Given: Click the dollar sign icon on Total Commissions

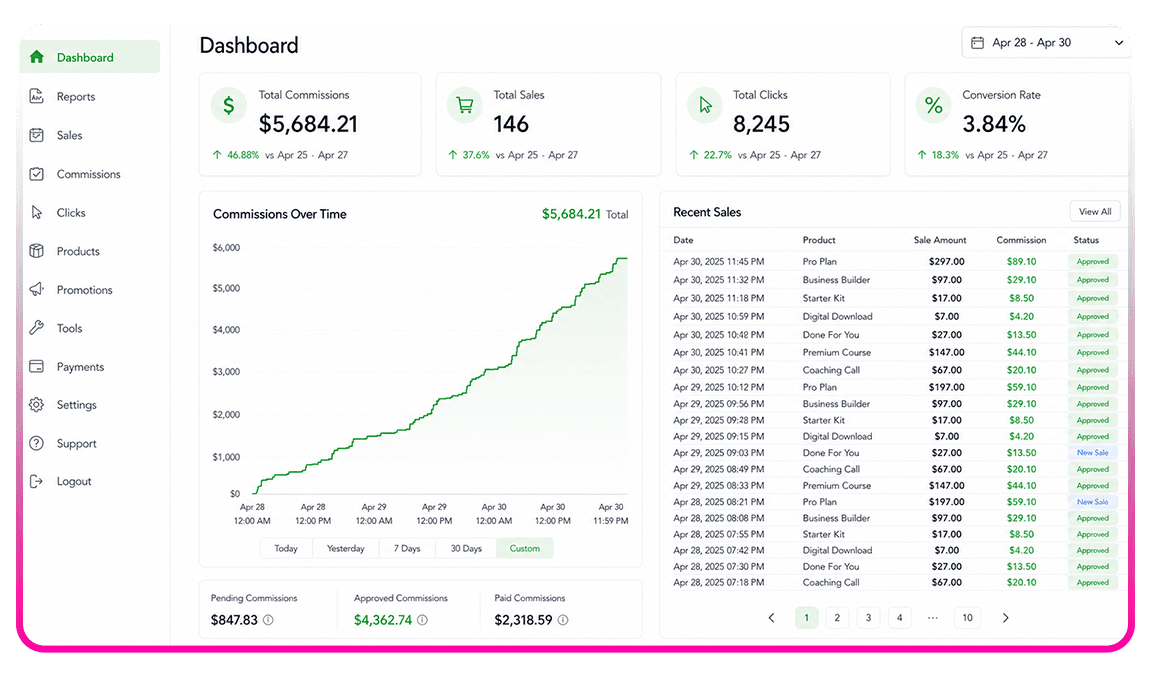Looking at the screenshot, I should 229,105.
